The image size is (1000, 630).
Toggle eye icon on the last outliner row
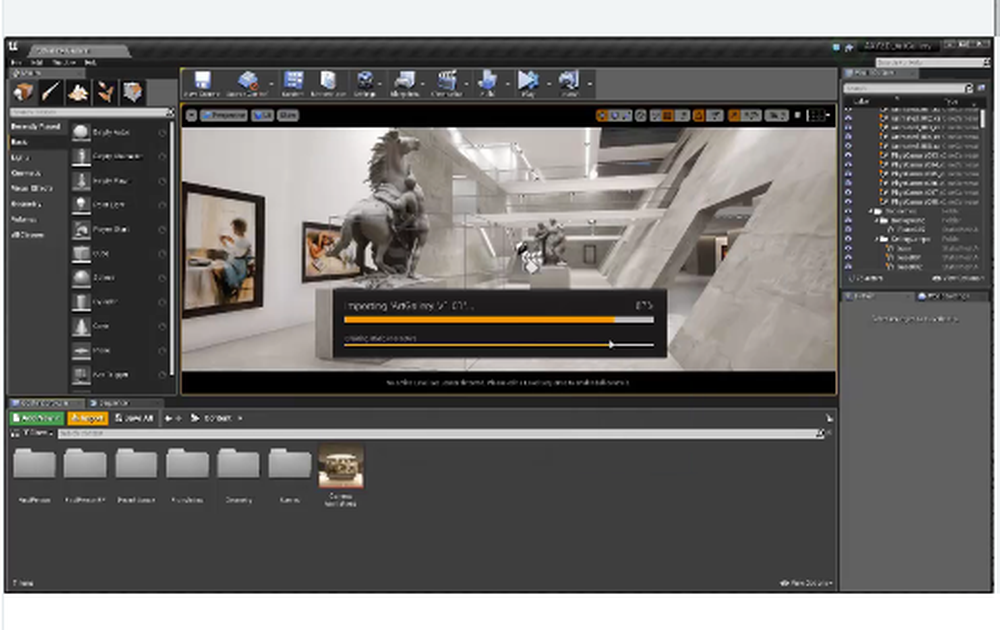click(848, 267)
